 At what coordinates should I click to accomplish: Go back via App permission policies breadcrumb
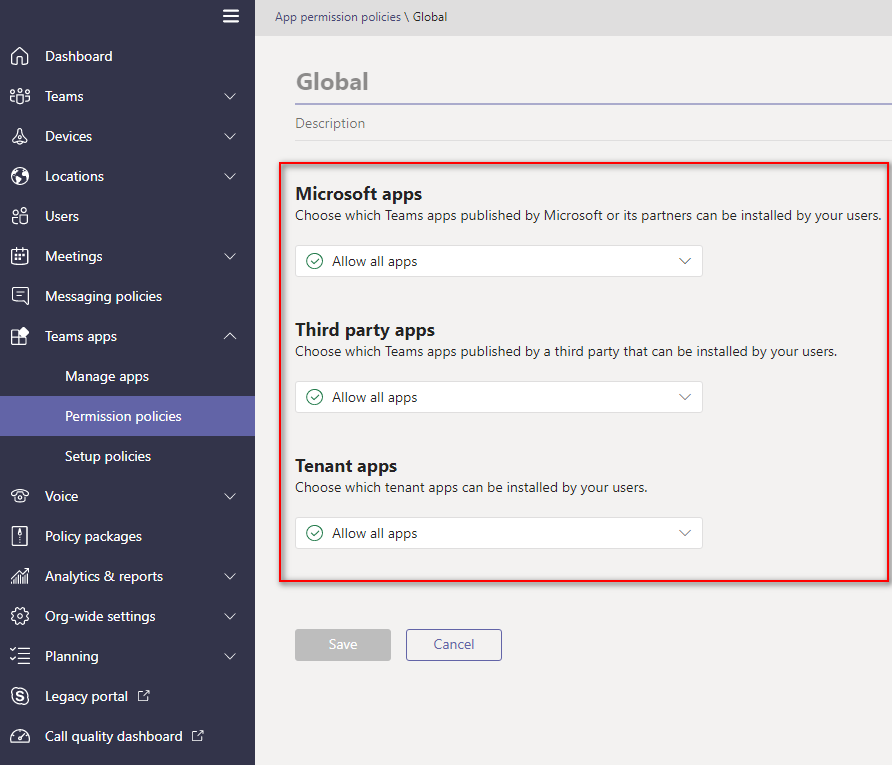point(338,17)
